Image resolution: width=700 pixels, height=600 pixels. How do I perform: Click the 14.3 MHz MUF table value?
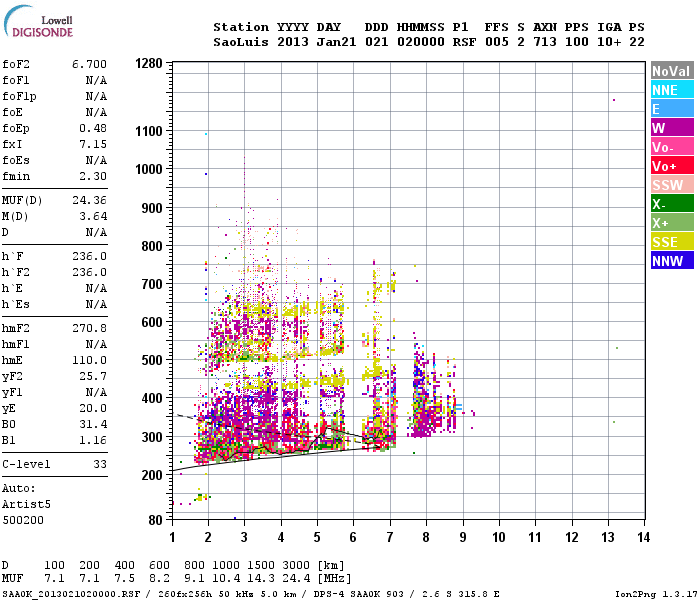tap(261, 579)
